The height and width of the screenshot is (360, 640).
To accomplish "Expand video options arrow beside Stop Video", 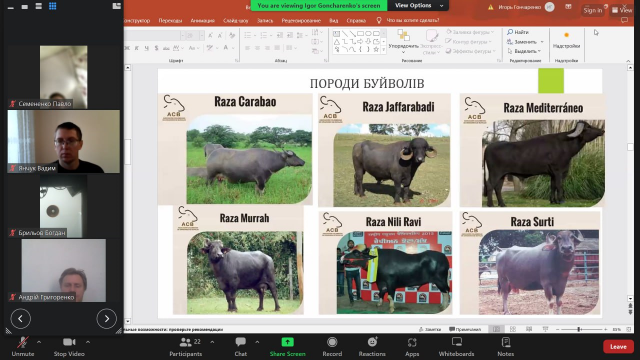I will pyautogui.click(x=88, y=342).
